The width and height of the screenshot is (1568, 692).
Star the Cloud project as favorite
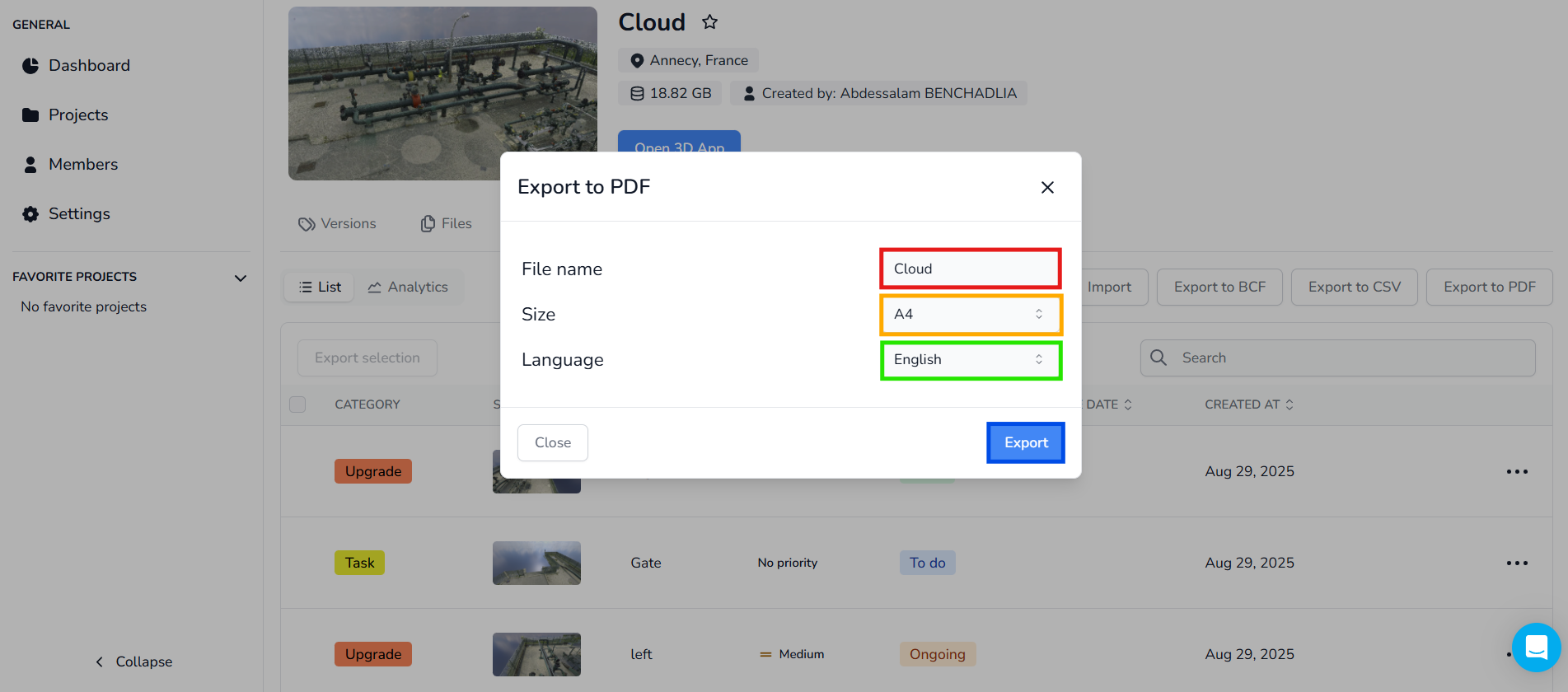click(x=709, y=22)
